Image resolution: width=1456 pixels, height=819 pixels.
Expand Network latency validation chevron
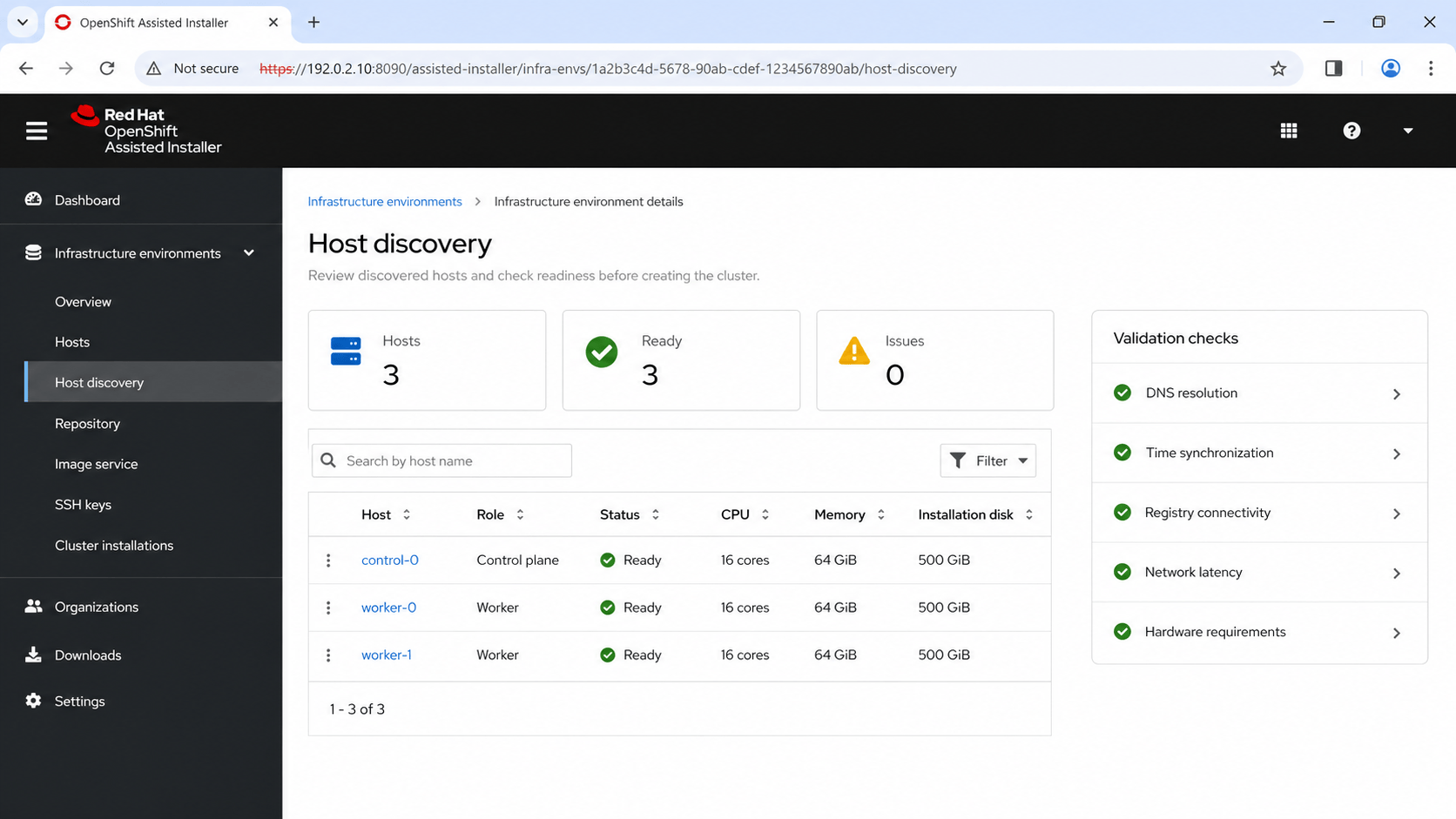[1397, 574]
